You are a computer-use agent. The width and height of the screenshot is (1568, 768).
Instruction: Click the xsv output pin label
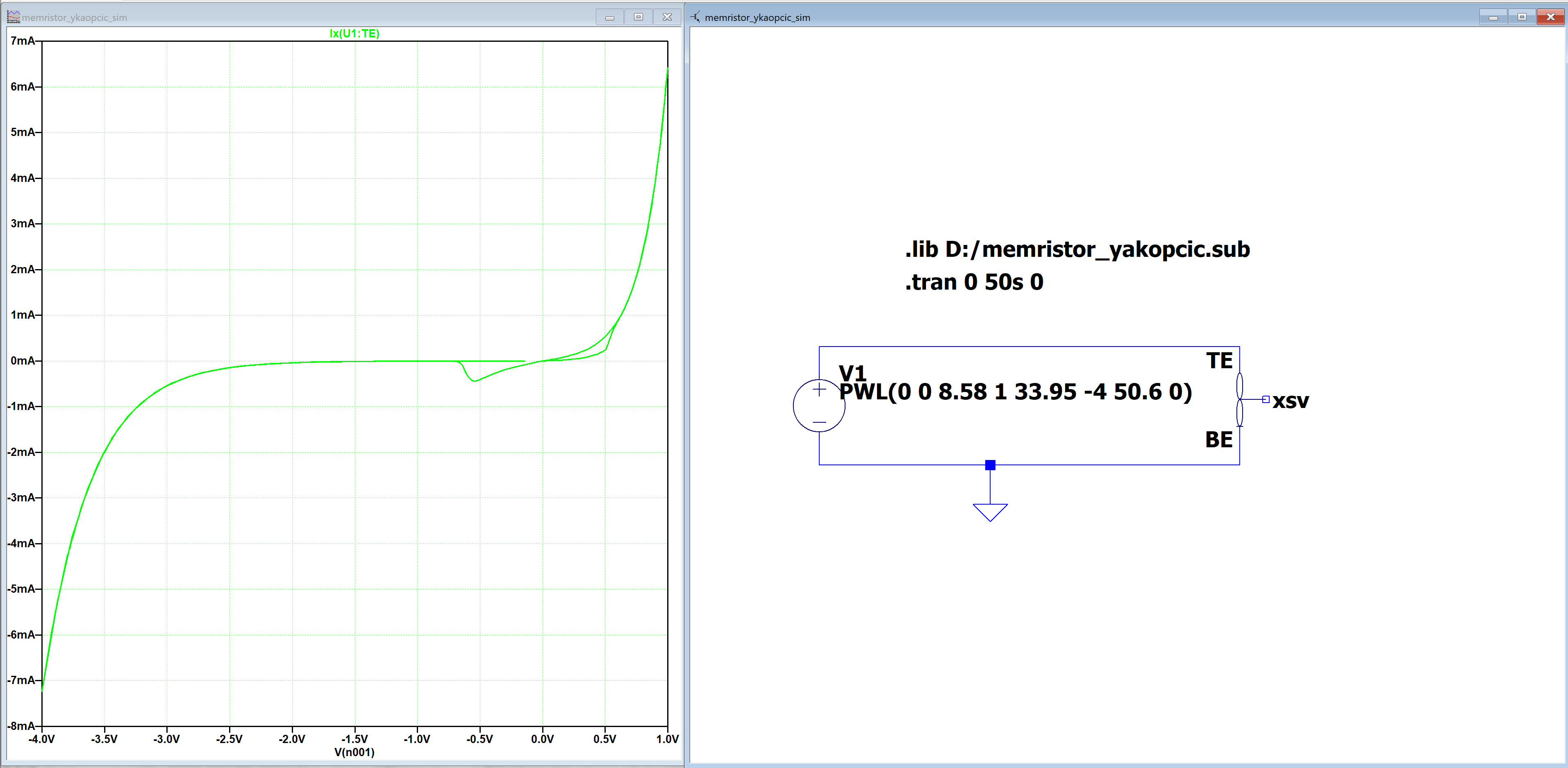pos(1291,401)
